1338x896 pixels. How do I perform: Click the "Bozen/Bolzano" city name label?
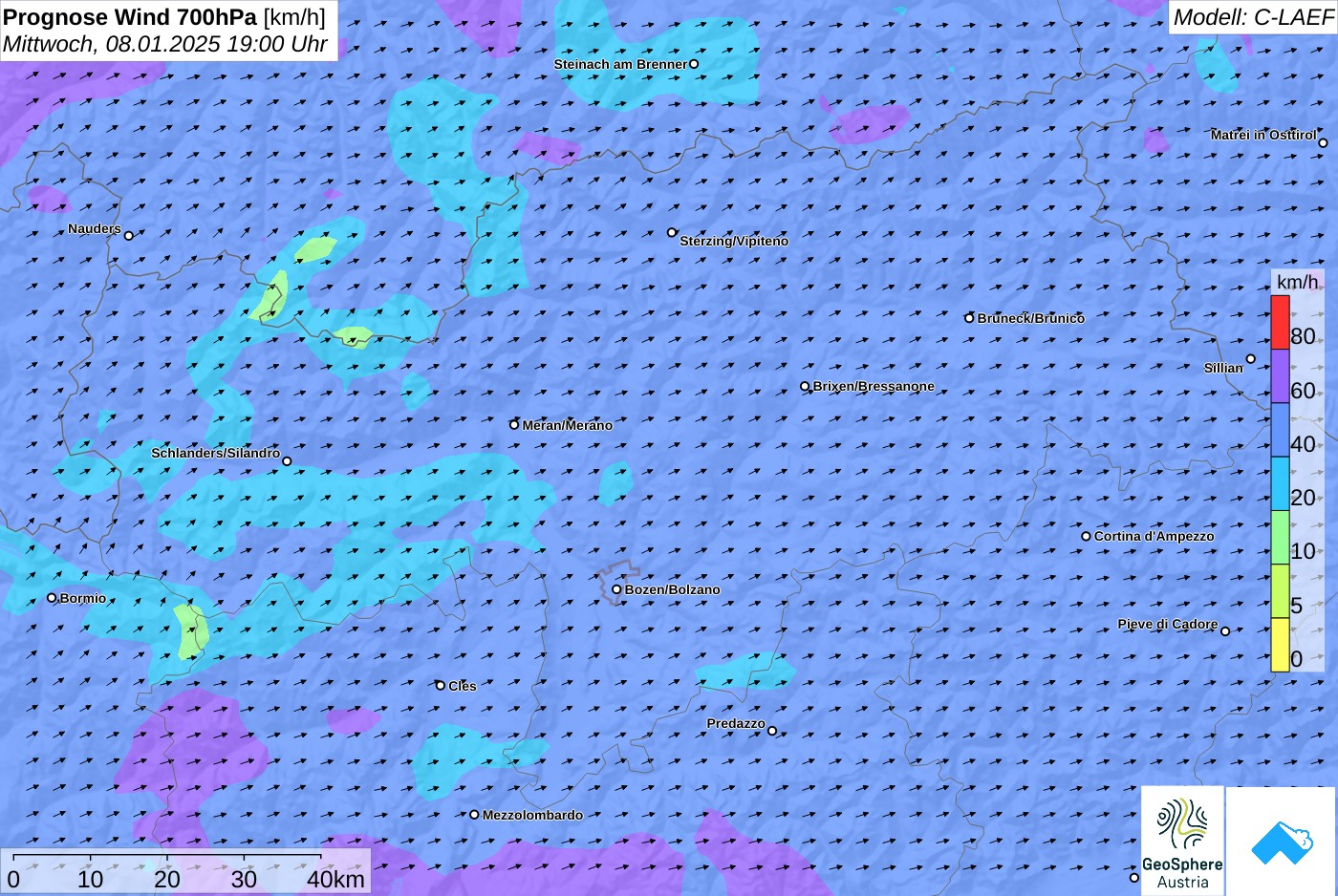tap(673, 589)
